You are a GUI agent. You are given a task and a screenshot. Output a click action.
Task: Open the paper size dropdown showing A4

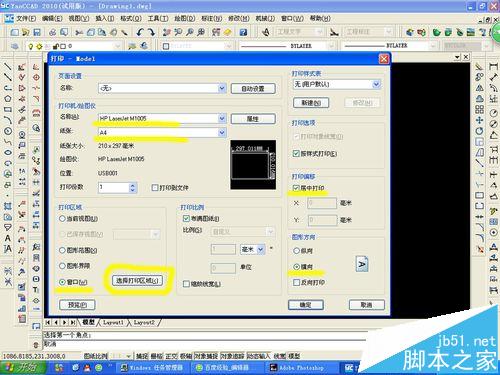162,132
